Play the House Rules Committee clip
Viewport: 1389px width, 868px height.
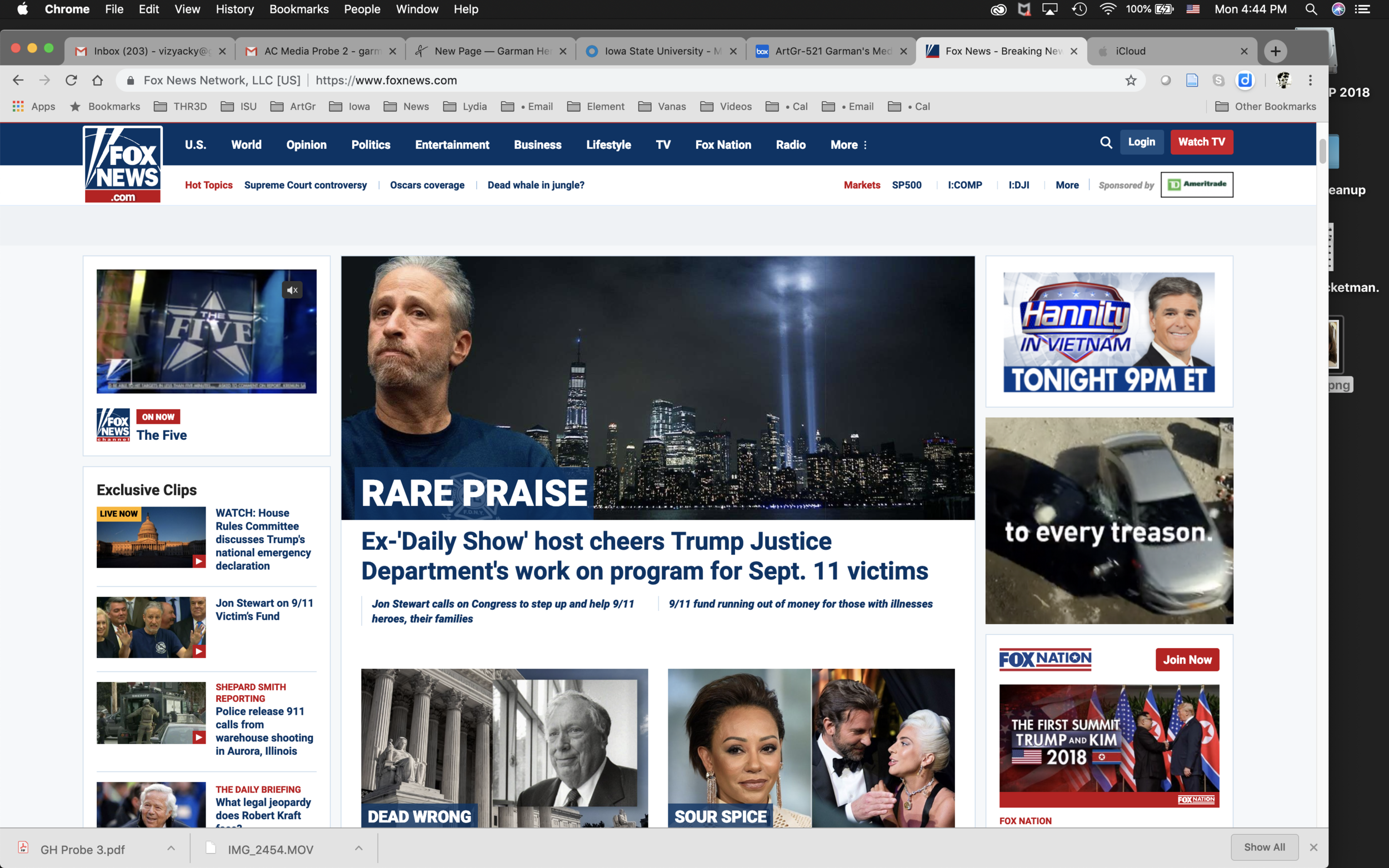pyautogui.click(x=151, y=538)
